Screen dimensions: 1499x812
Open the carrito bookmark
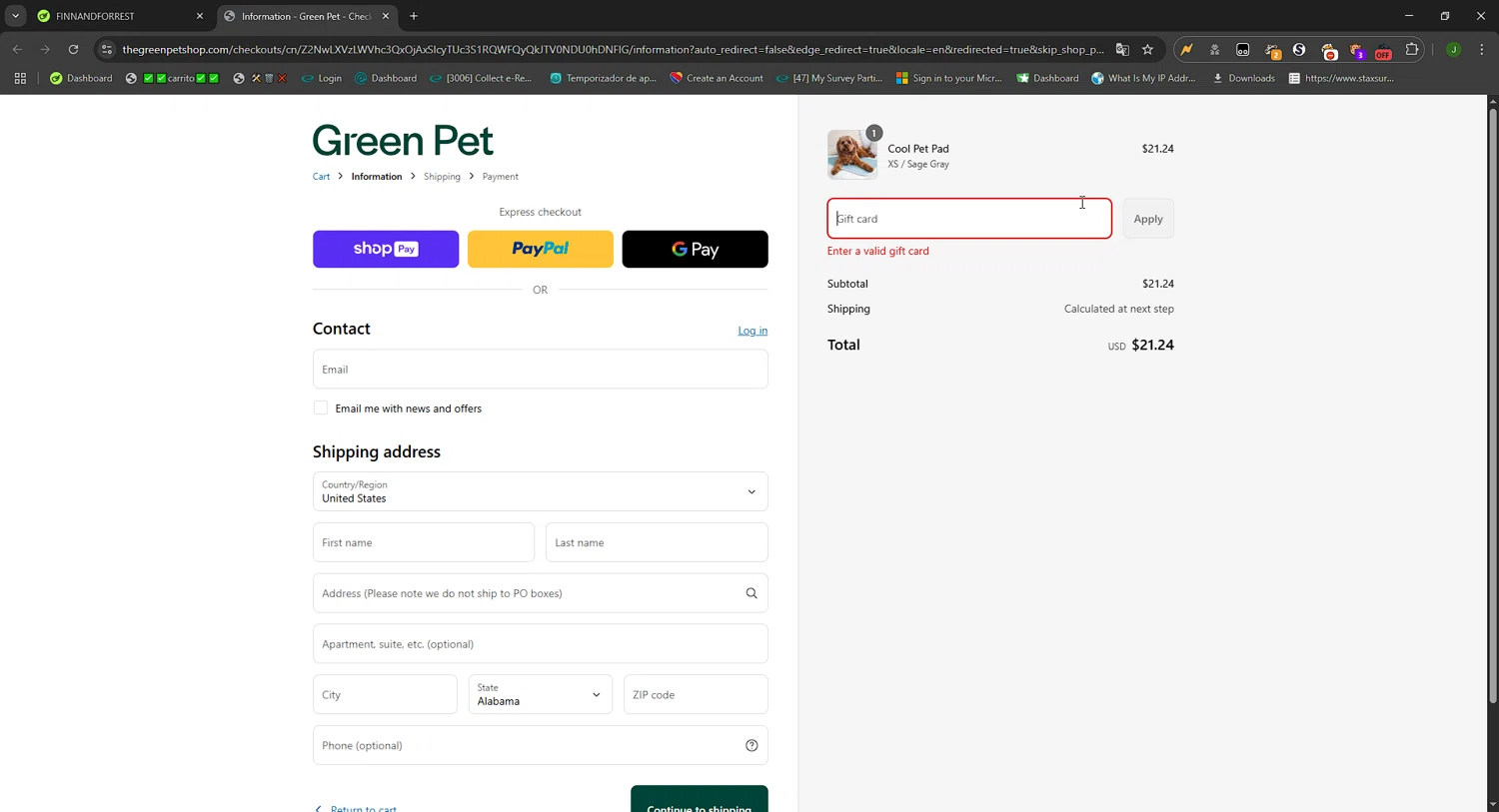pos(172,78)
